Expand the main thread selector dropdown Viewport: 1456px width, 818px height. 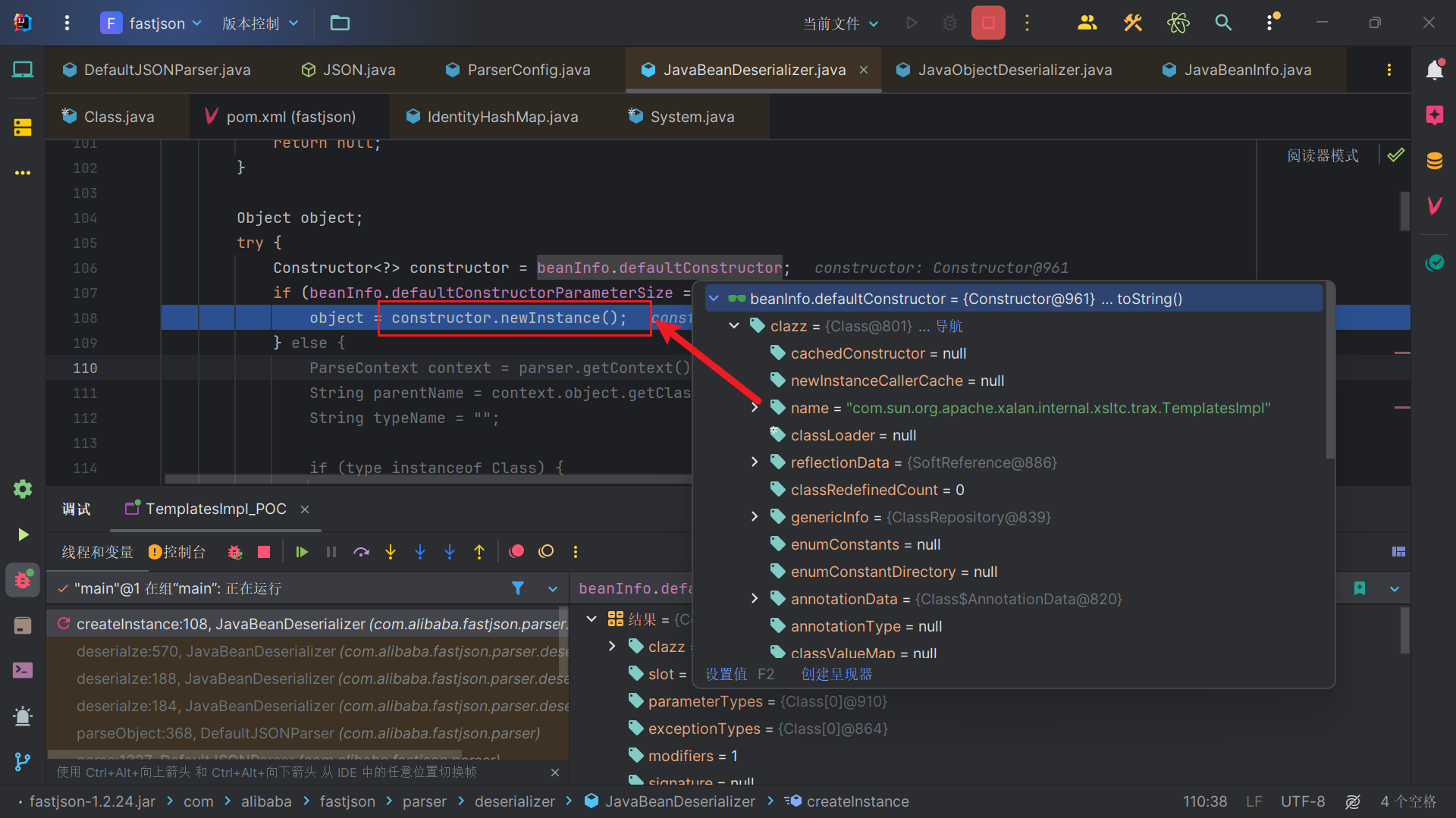click(553, 588)
